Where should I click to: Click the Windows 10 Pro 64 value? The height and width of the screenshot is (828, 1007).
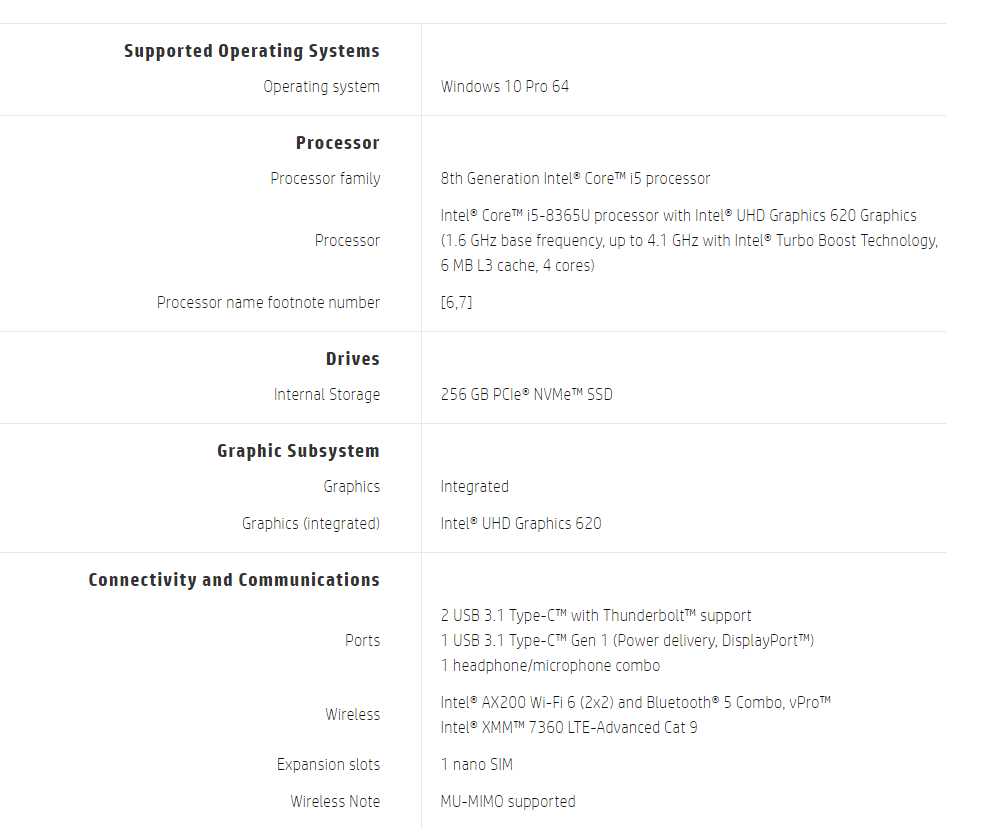click(x=504, y=87)
